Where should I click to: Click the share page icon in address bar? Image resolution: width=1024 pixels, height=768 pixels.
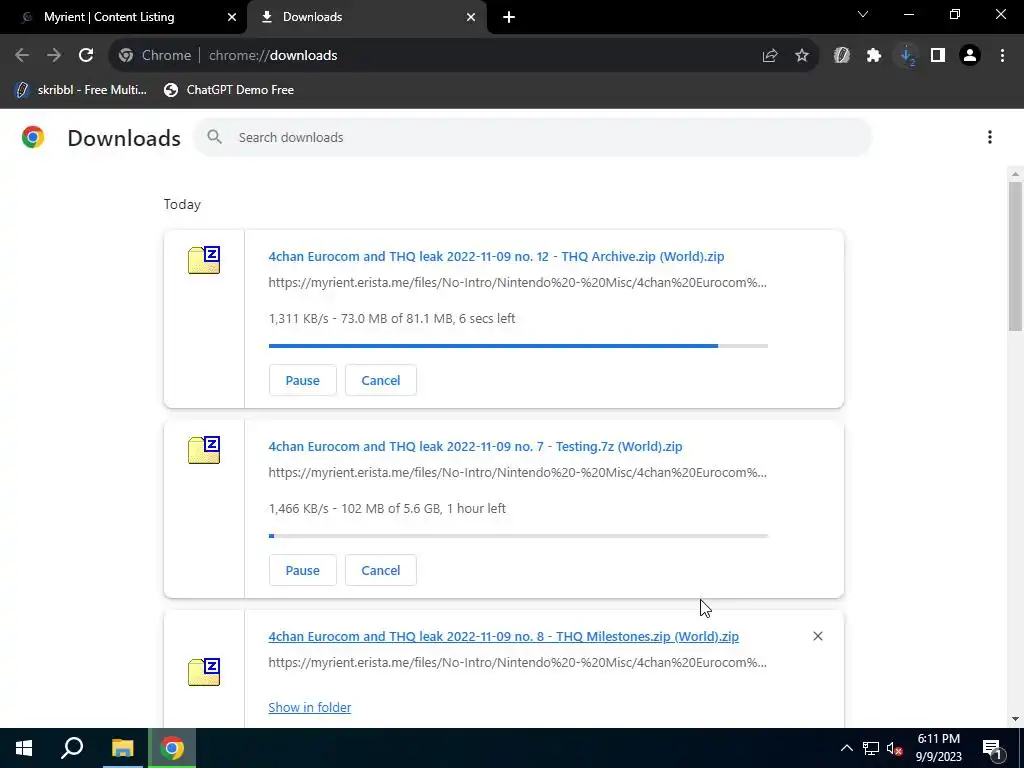click(770, 56)
